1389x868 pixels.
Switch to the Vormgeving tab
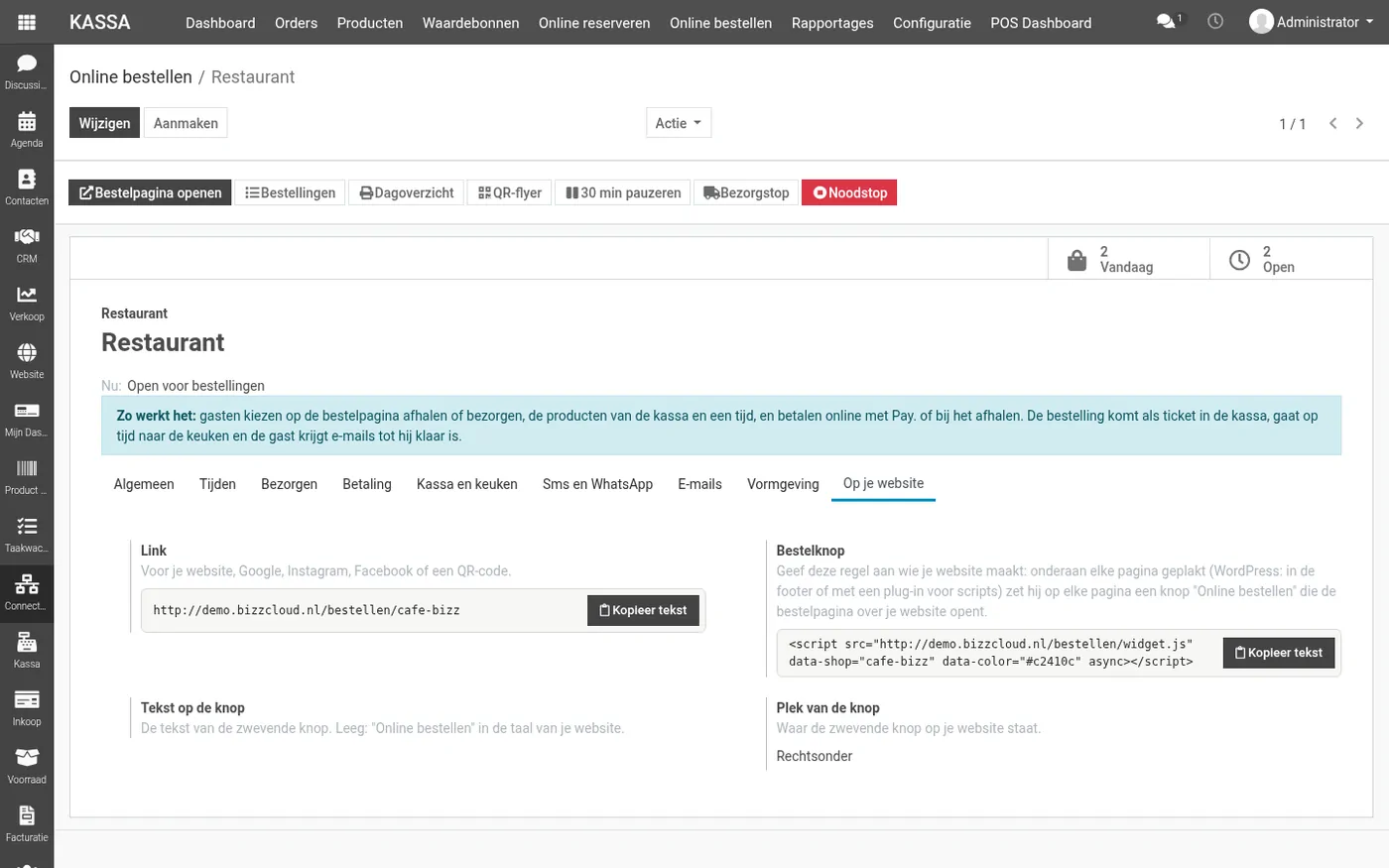(x=783, y=484)
